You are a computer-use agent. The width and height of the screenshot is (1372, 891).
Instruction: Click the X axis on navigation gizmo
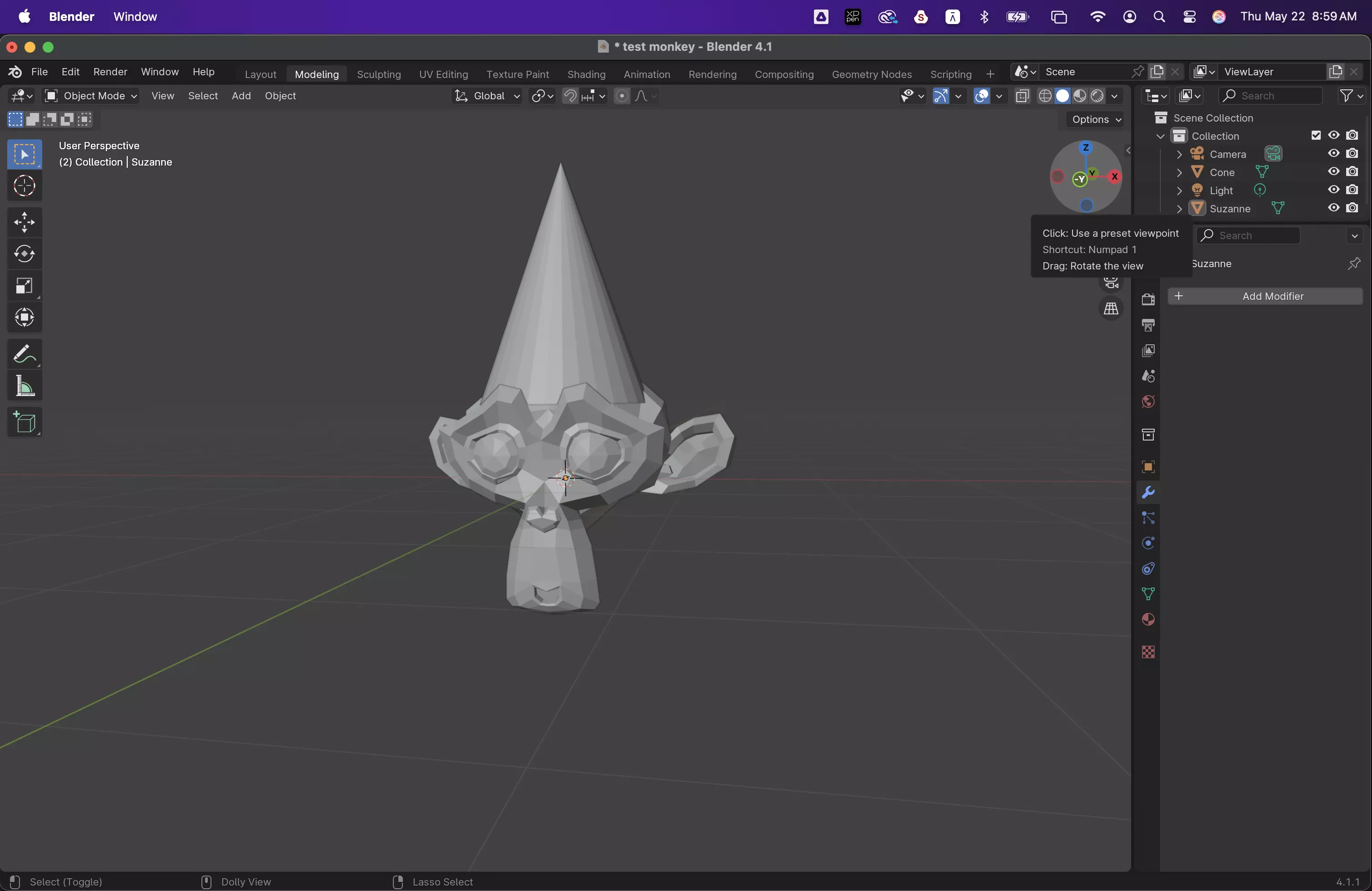(1115, 176)
